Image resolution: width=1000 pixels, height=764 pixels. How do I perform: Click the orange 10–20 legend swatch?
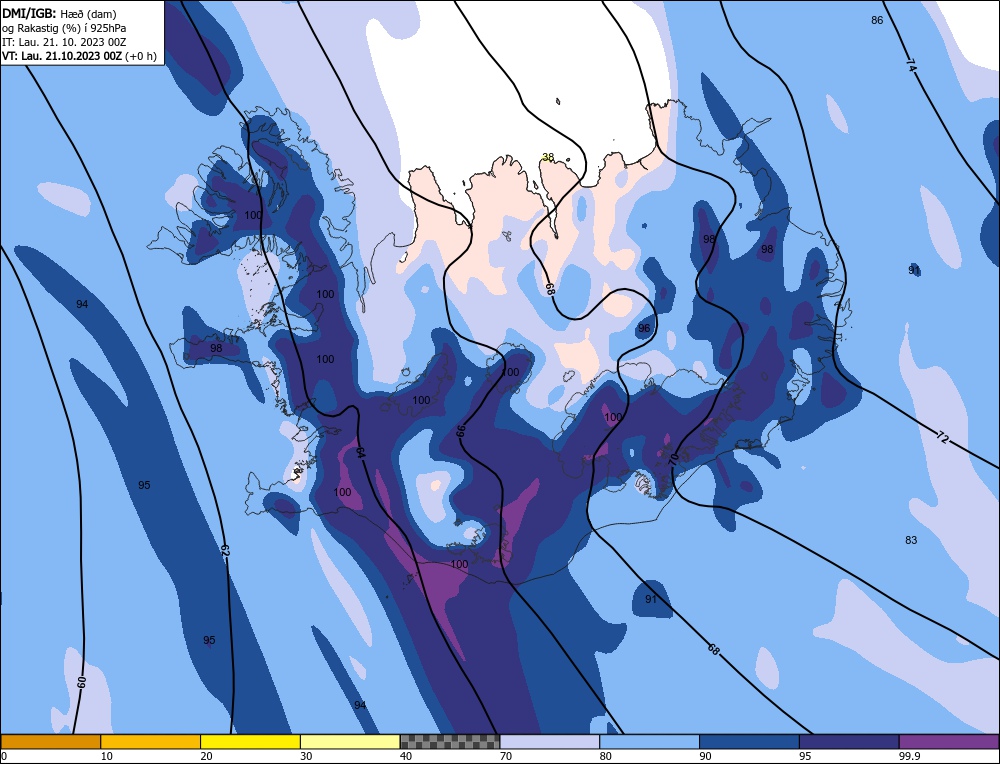coord(151,741)
